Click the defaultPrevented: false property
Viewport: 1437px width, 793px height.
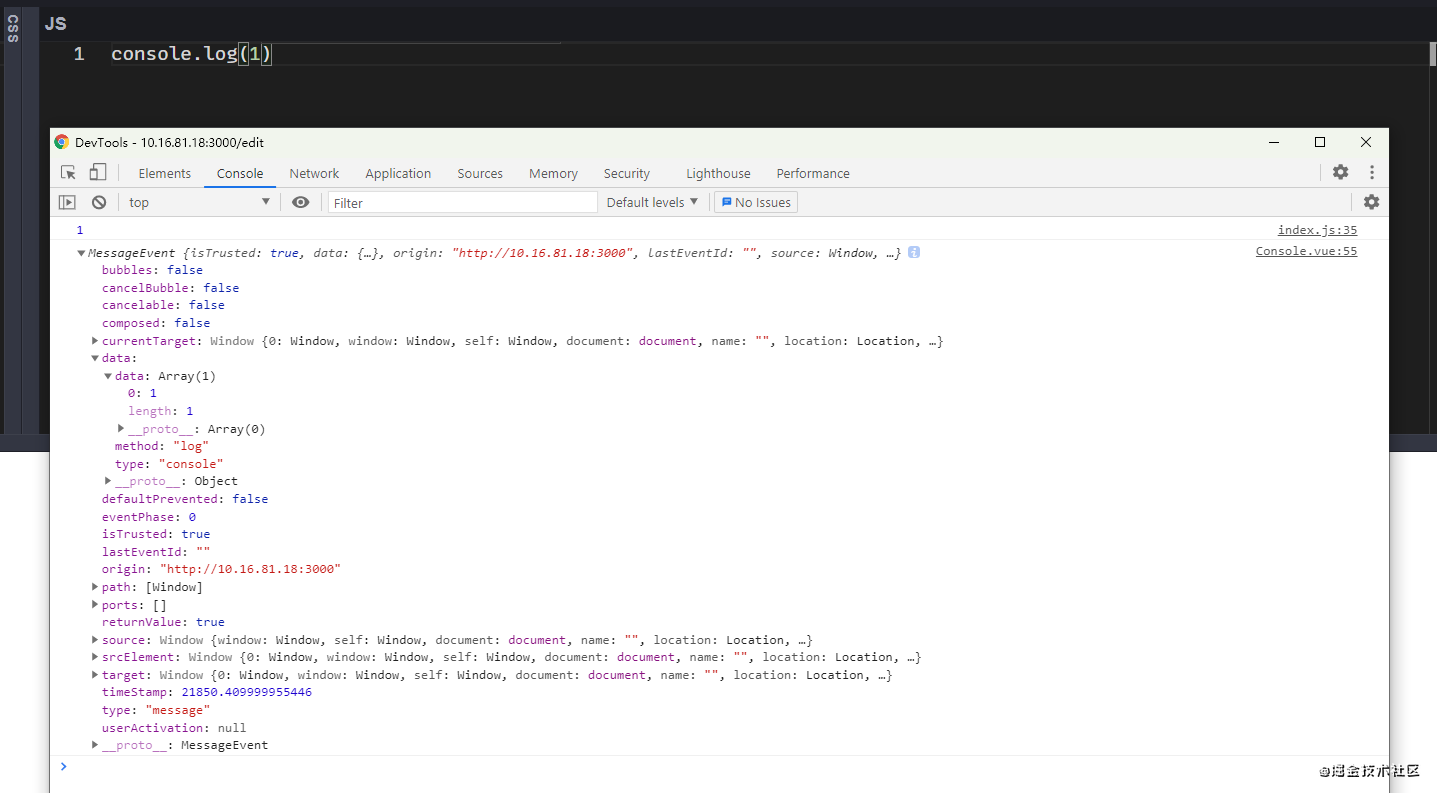tap(185, 499)
